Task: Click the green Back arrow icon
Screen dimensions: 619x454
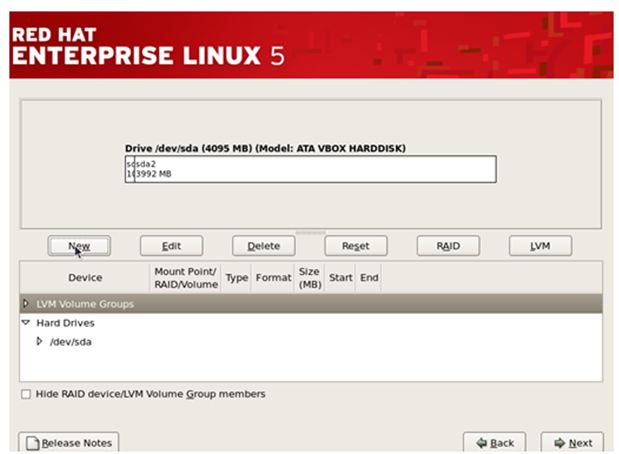Action: (x=481, y=443)
